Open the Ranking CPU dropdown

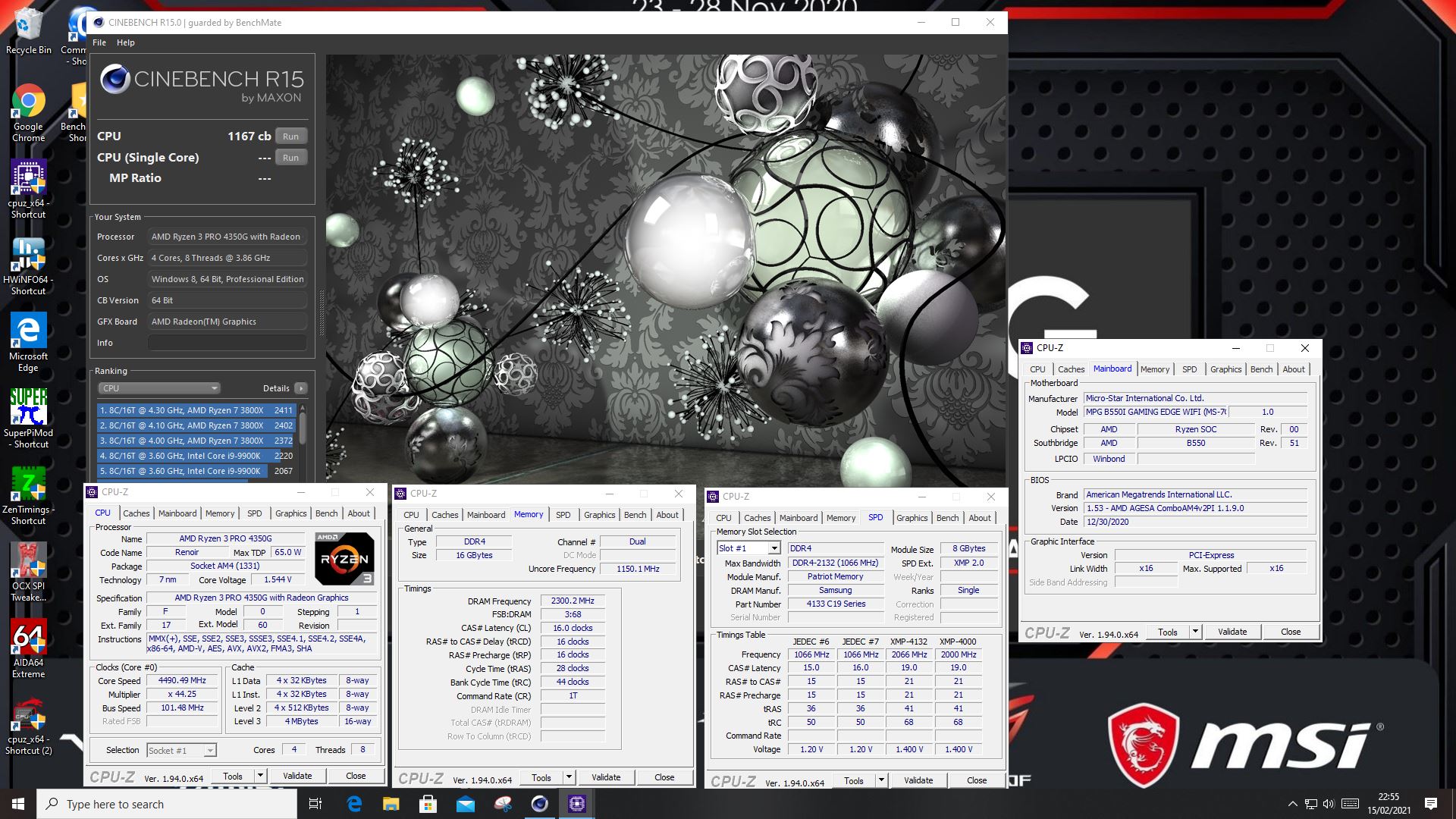tap(158, 388)
